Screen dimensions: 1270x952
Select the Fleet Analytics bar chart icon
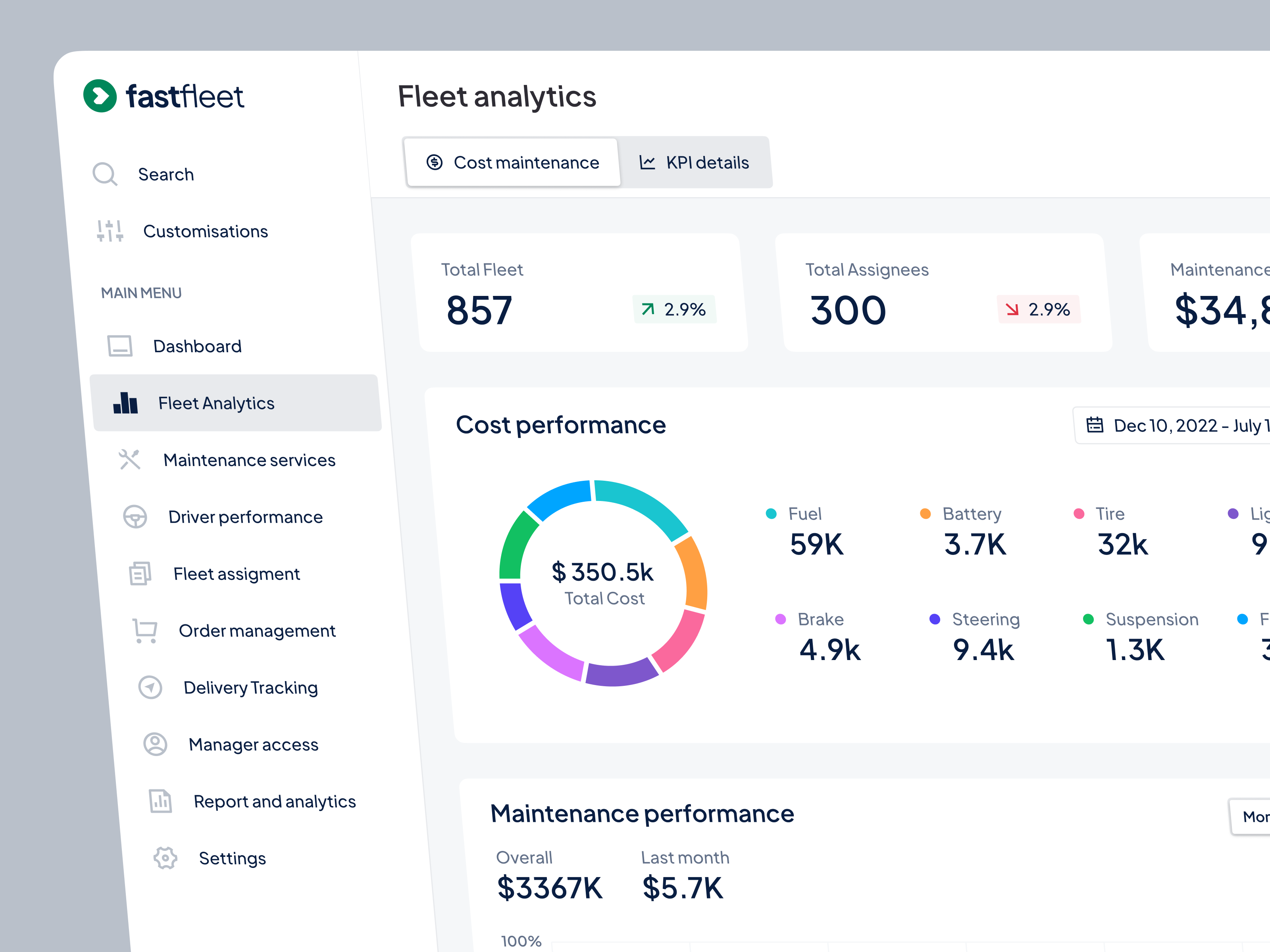[125, 403]
